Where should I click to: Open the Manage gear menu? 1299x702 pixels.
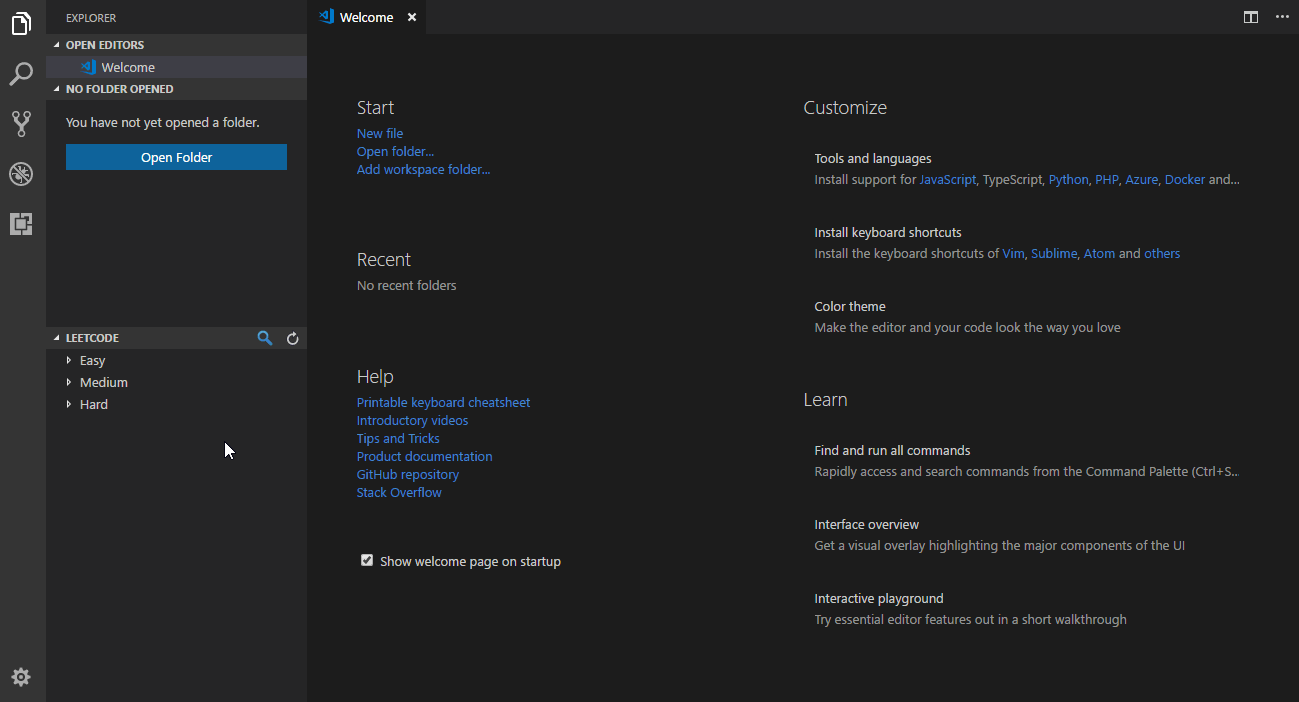click(21, 677)
